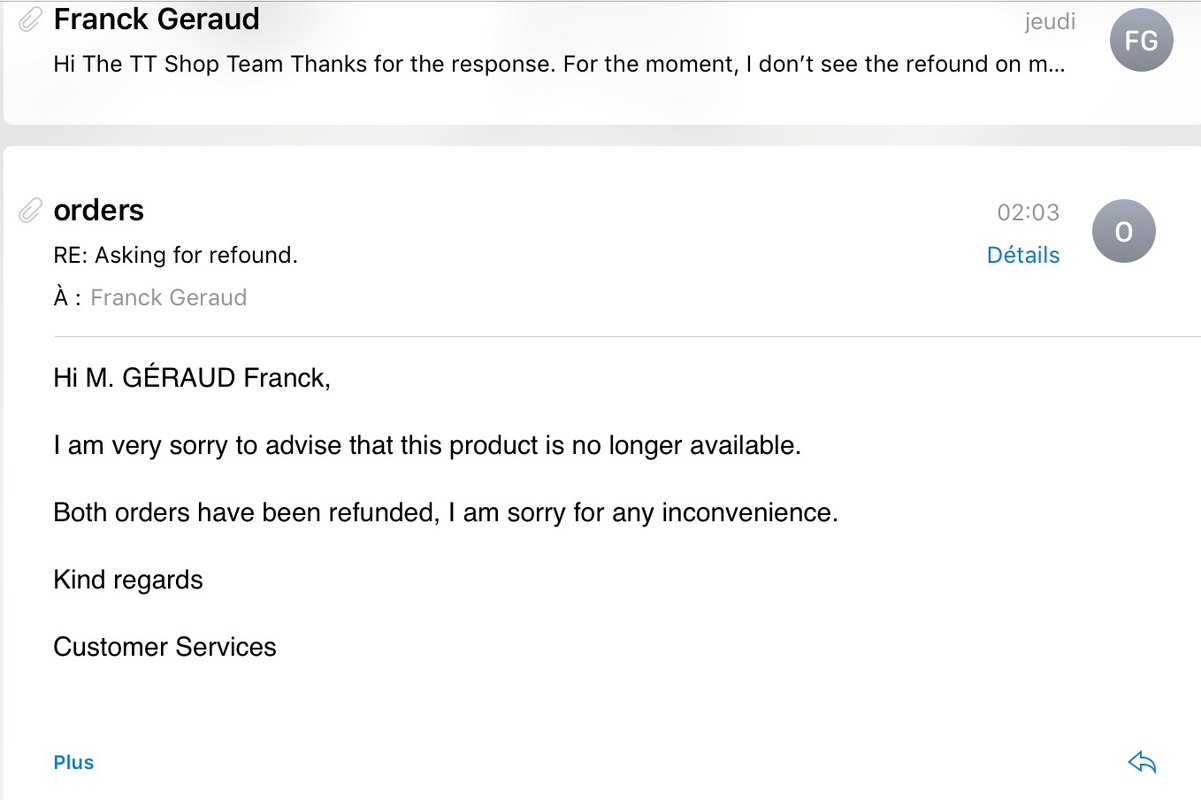Click the Customer Services signature

tap(164, 647)
